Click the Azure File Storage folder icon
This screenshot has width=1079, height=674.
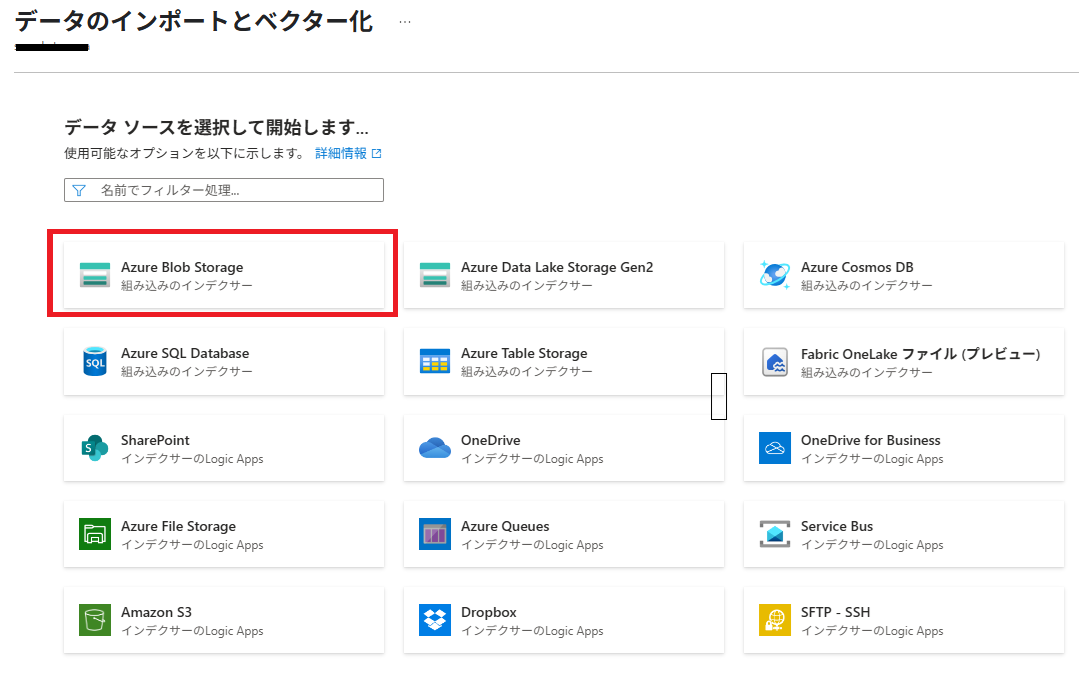(x=95, y=534)
